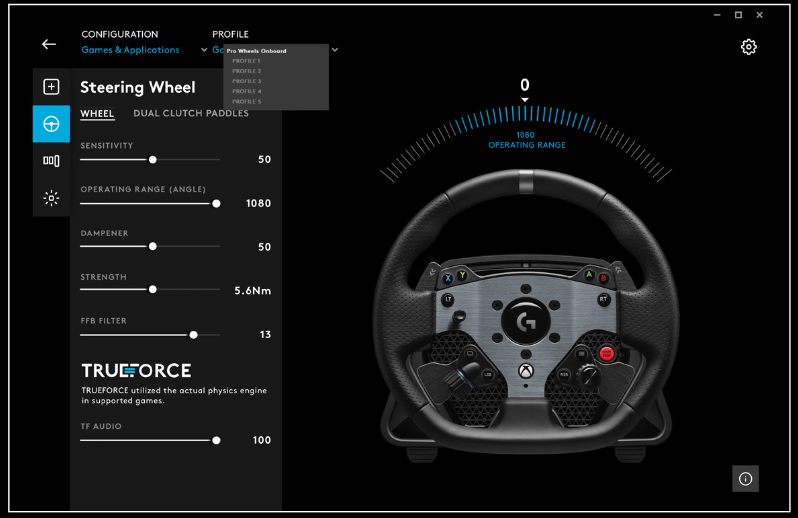Image resolution: width=798 pixels, height=518 pixels.
Task: Click the red button on the wheel
Action: [x=606, y=352]
